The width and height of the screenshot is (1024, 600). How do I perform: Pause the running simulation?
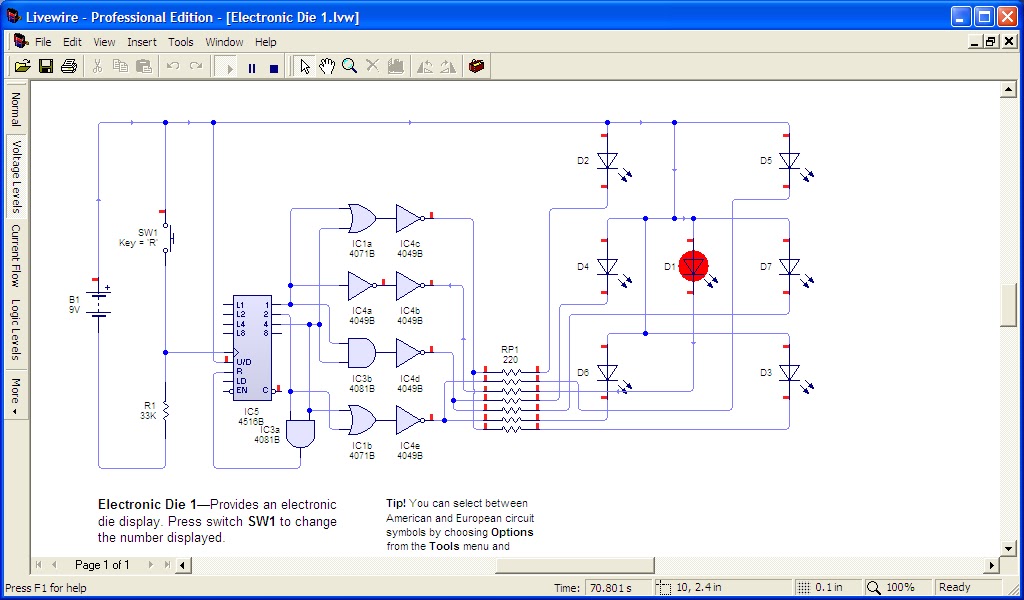(x=251, y=67)
